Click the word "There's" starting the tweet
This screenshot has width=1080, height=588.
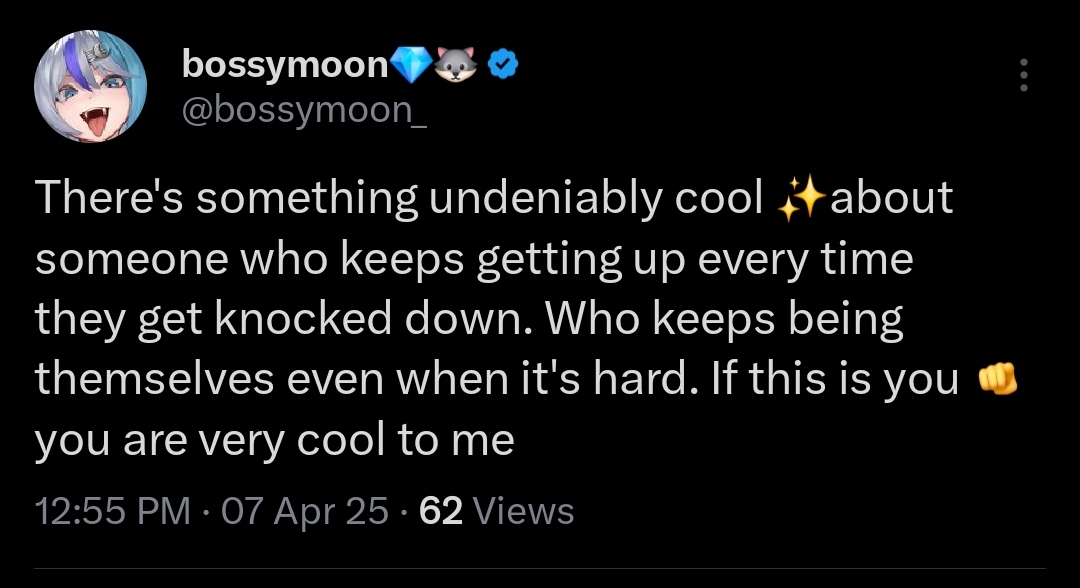point(112,200)
